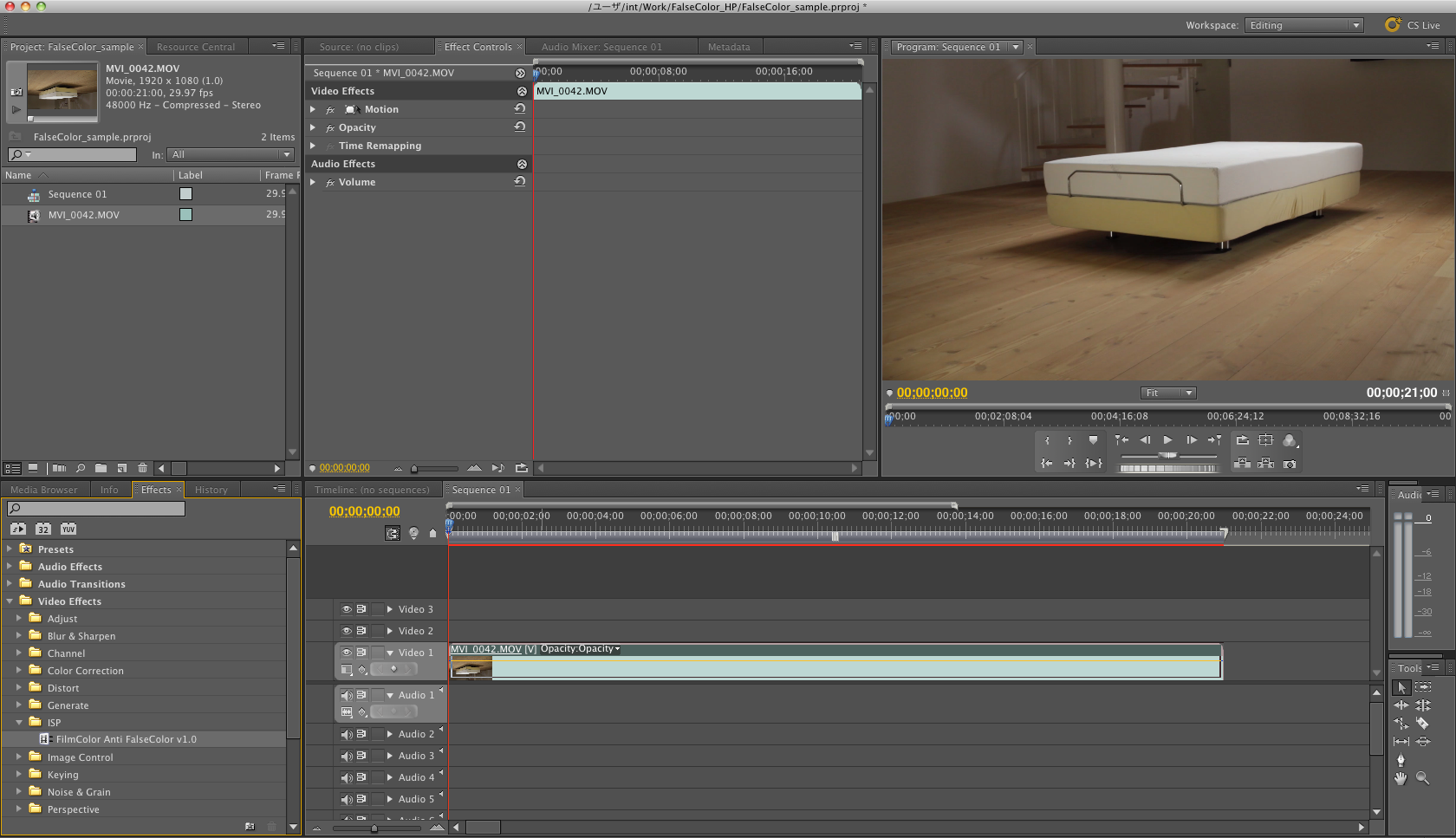Open the Project panel In: All dropdown
This screenshot has width=1456, height=838.
[231, 154]
